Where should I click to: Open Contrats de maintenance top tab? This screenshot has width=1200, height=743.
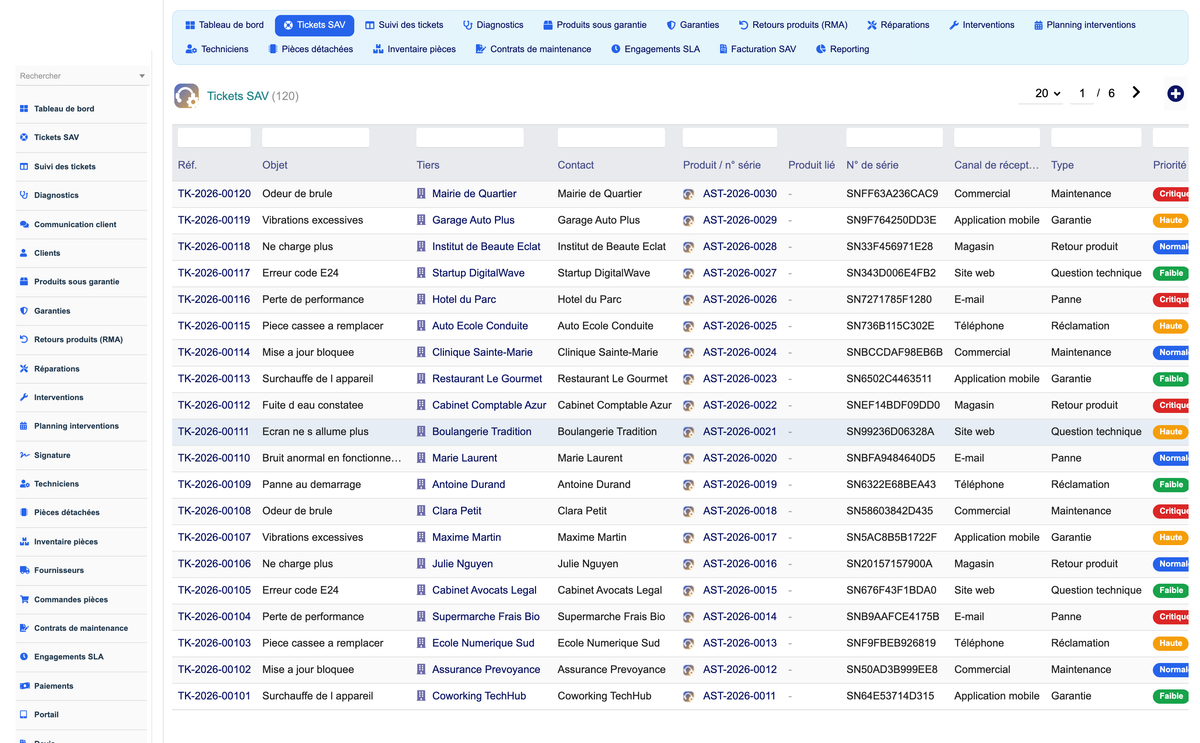pos(533,49)
